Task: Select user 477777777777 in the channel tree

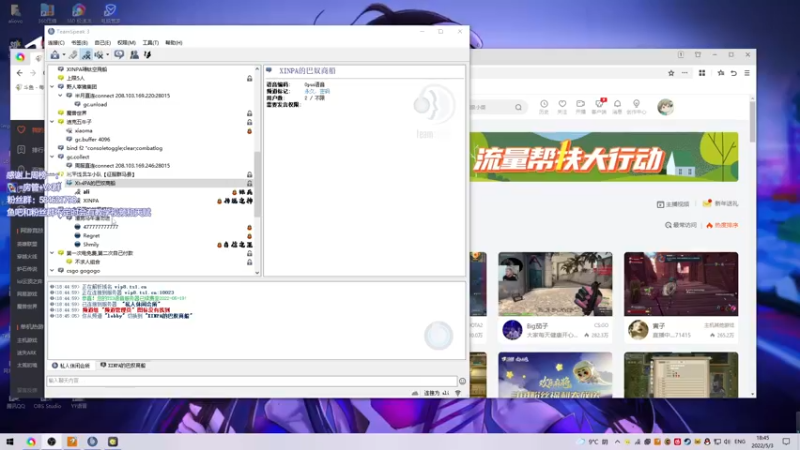Action: (100, 227)
